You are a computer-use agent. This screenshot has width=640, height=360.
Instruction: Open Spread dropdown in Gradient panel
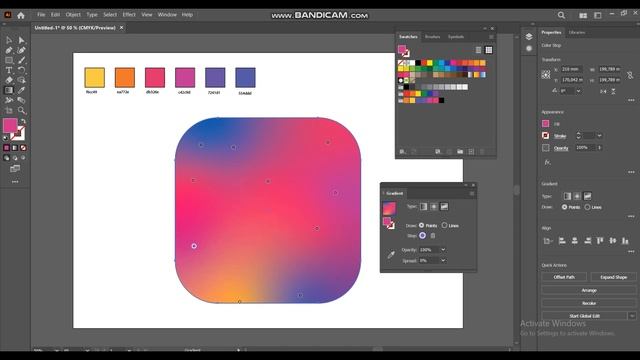tap(443, 260)
